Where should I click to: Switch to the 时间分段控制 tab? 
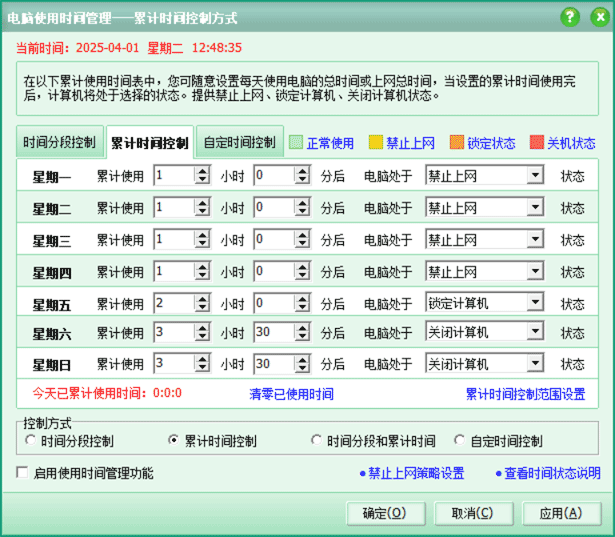[59, 142]
